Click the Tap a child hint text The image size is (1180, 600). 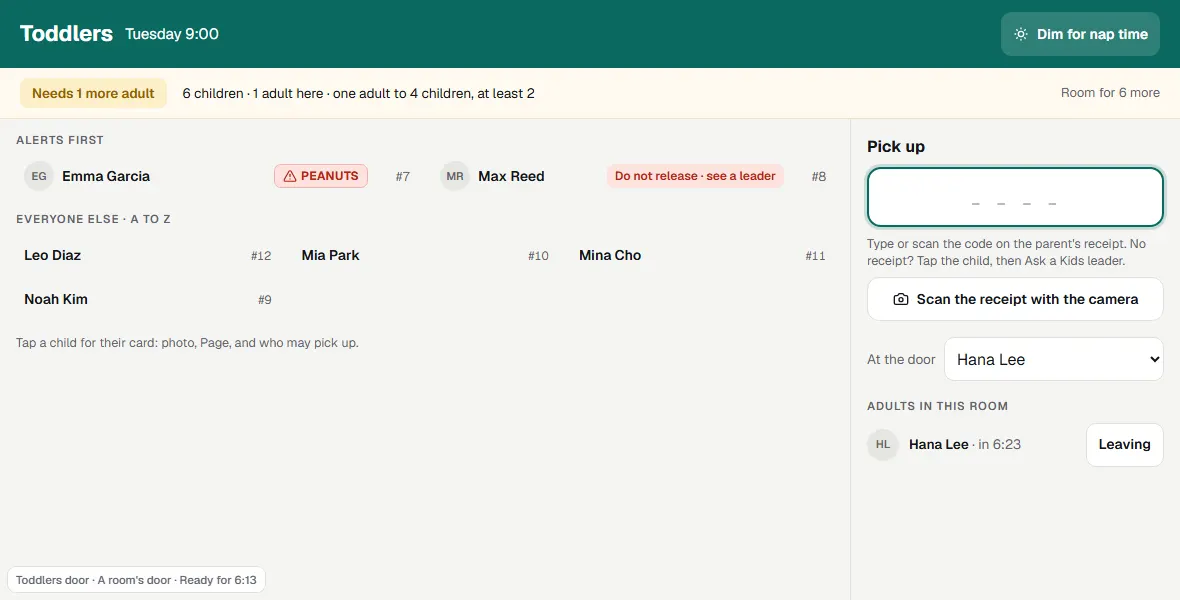pos(187,343)
